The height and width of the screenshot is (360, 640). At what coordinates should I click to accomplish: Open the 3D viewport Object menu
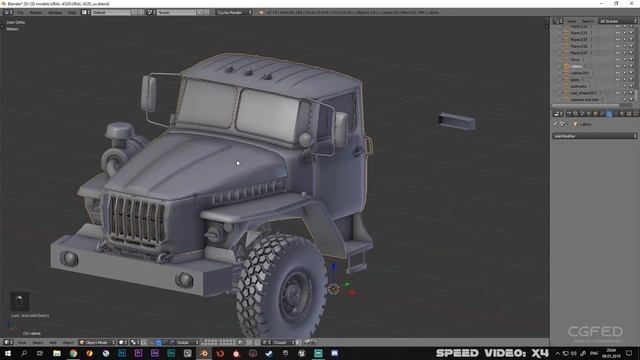[68, 342]
